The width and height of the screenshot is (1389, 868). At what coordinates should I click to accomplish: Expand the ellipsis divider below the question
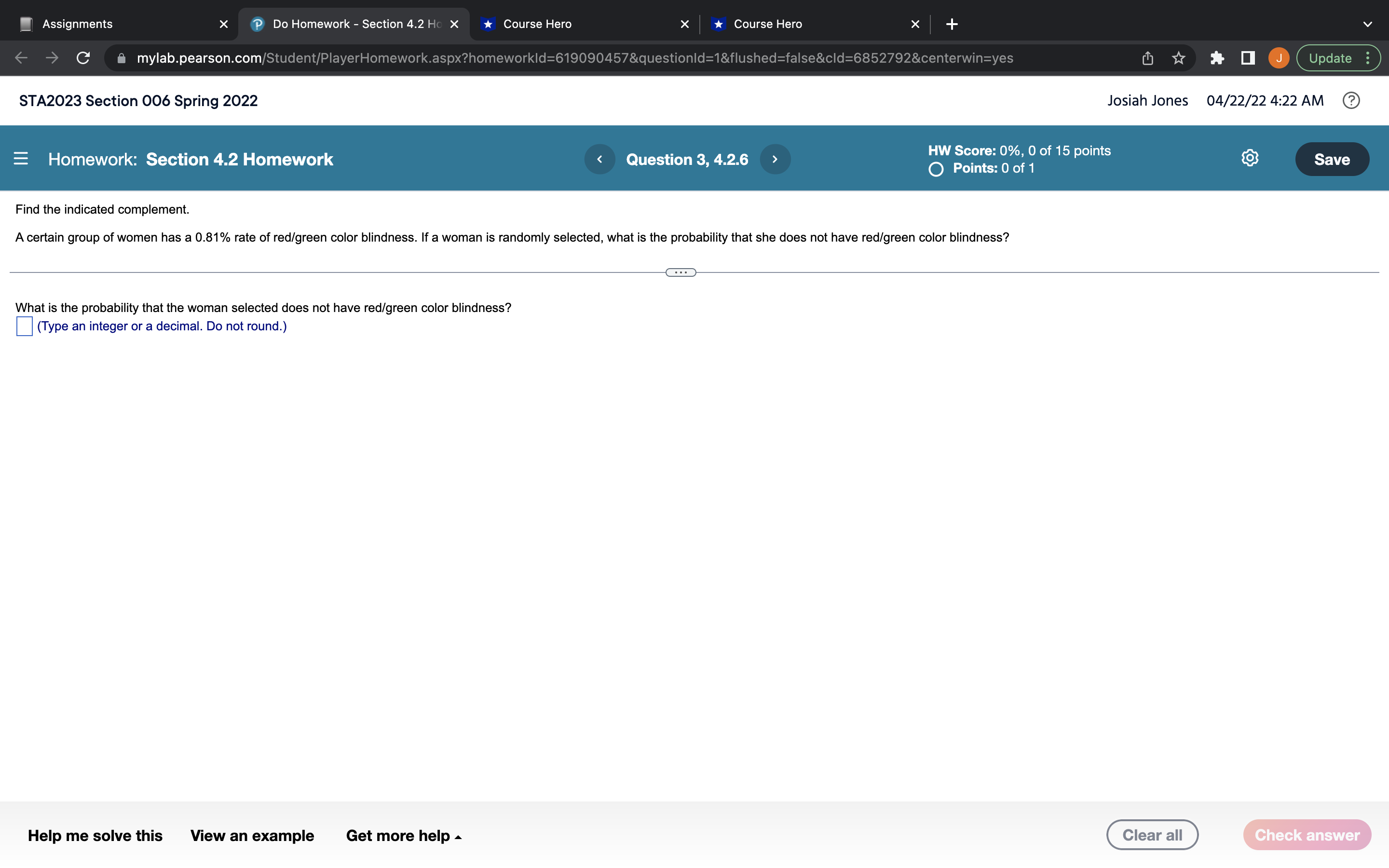(x=680, y=271)
